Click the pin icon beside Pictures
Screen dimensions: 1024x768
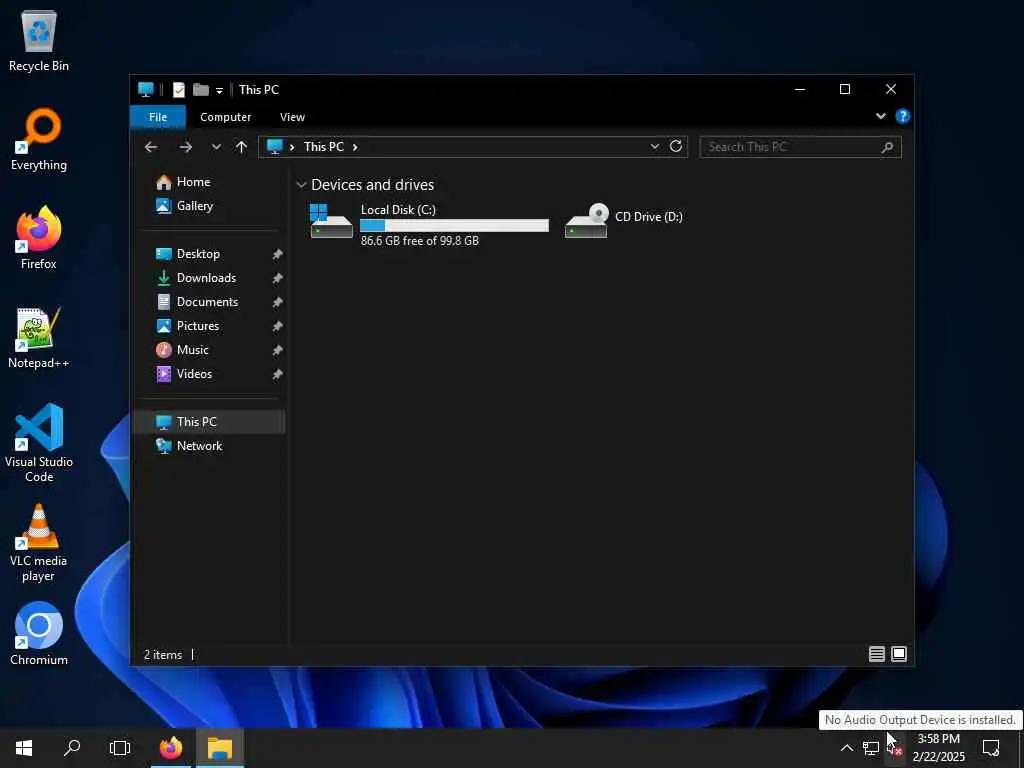coord(278,326)
